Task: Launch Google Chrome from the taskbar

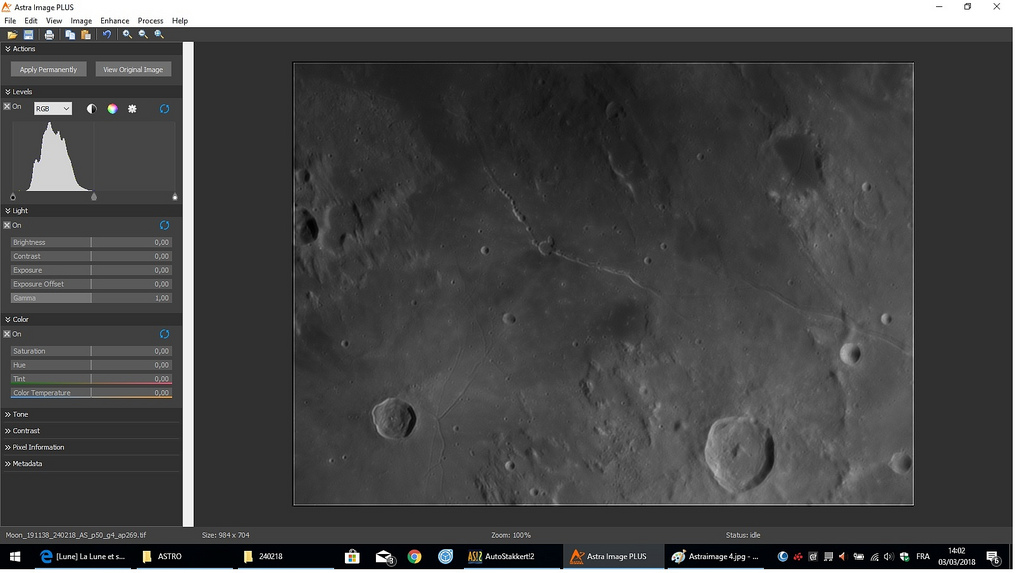Action: 414,557
